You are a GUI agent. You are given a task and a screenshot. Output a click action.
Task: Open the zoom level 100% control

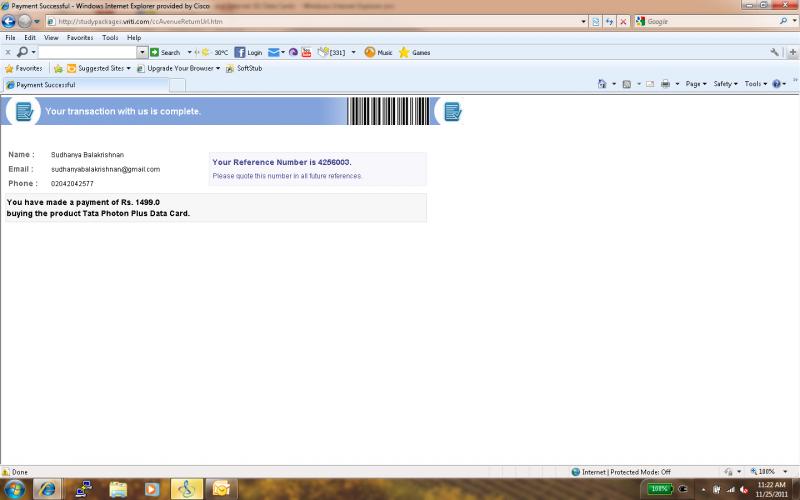point(769,471)
